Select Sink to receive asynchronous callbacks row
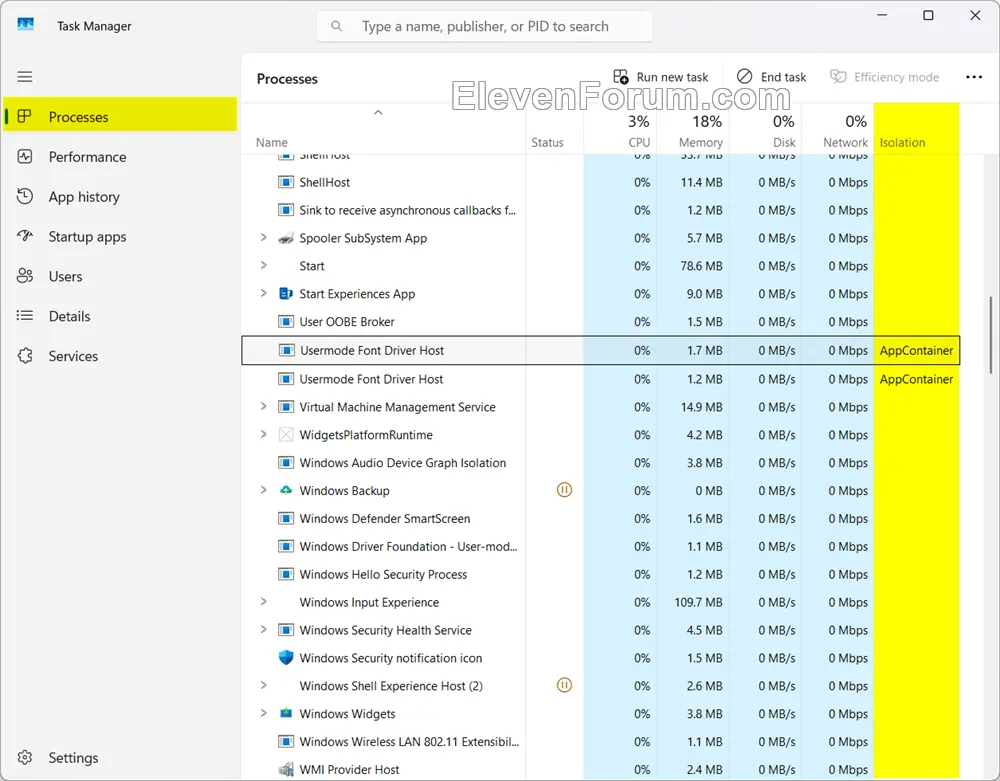Image resolution: width=1000 pixels, height=781 pixels. point(601,210)
